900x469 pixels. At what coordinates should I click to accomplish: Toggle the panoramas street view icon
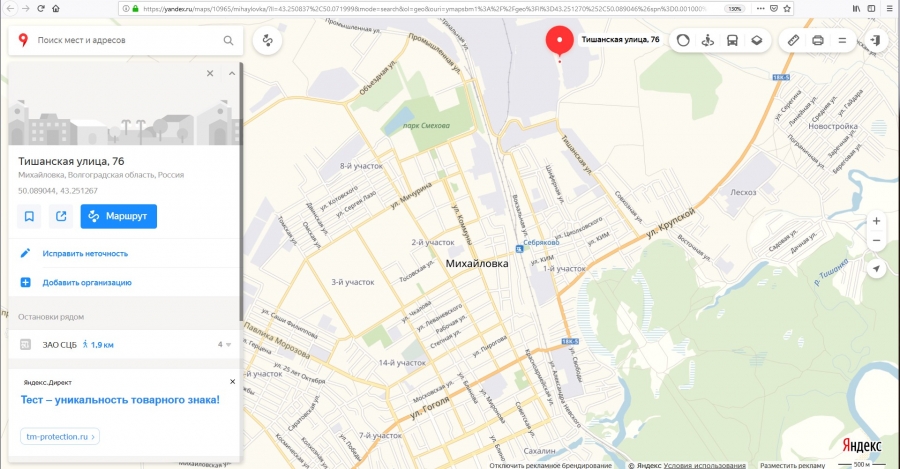[708, 40]
